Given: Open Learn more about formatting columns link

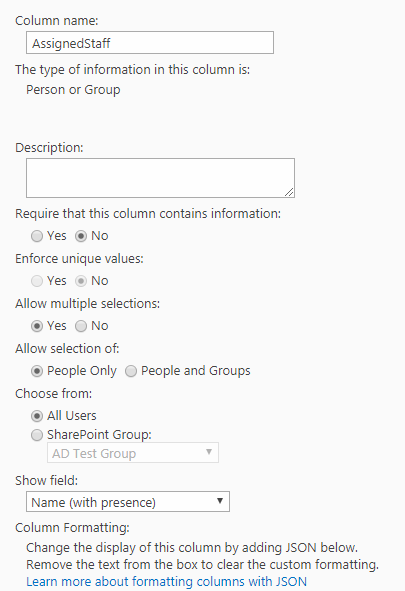Looking at the screenshot, I should pos(167,582).
